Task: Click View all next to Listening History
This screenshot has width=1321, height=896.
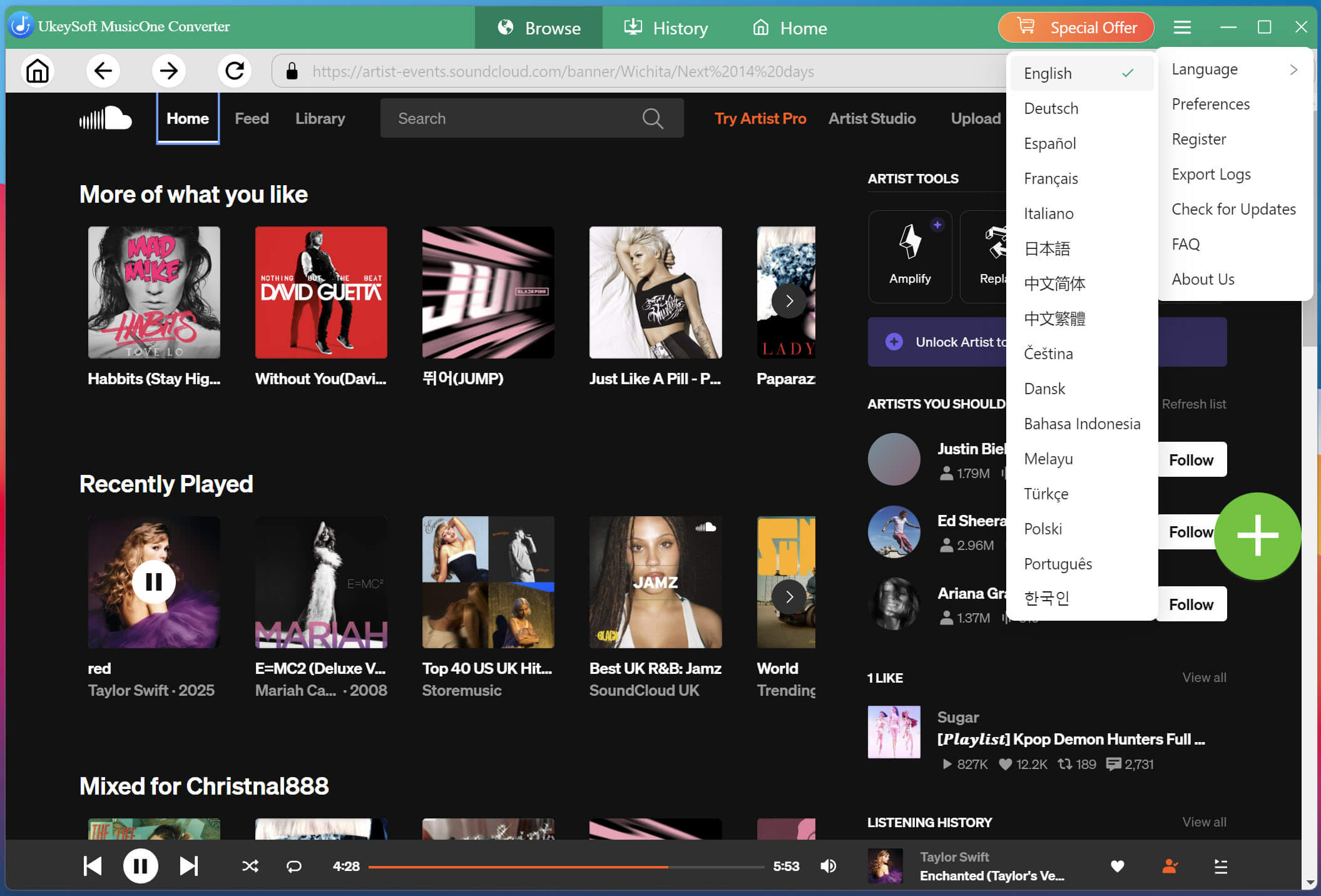Action: coord(1204,822)
